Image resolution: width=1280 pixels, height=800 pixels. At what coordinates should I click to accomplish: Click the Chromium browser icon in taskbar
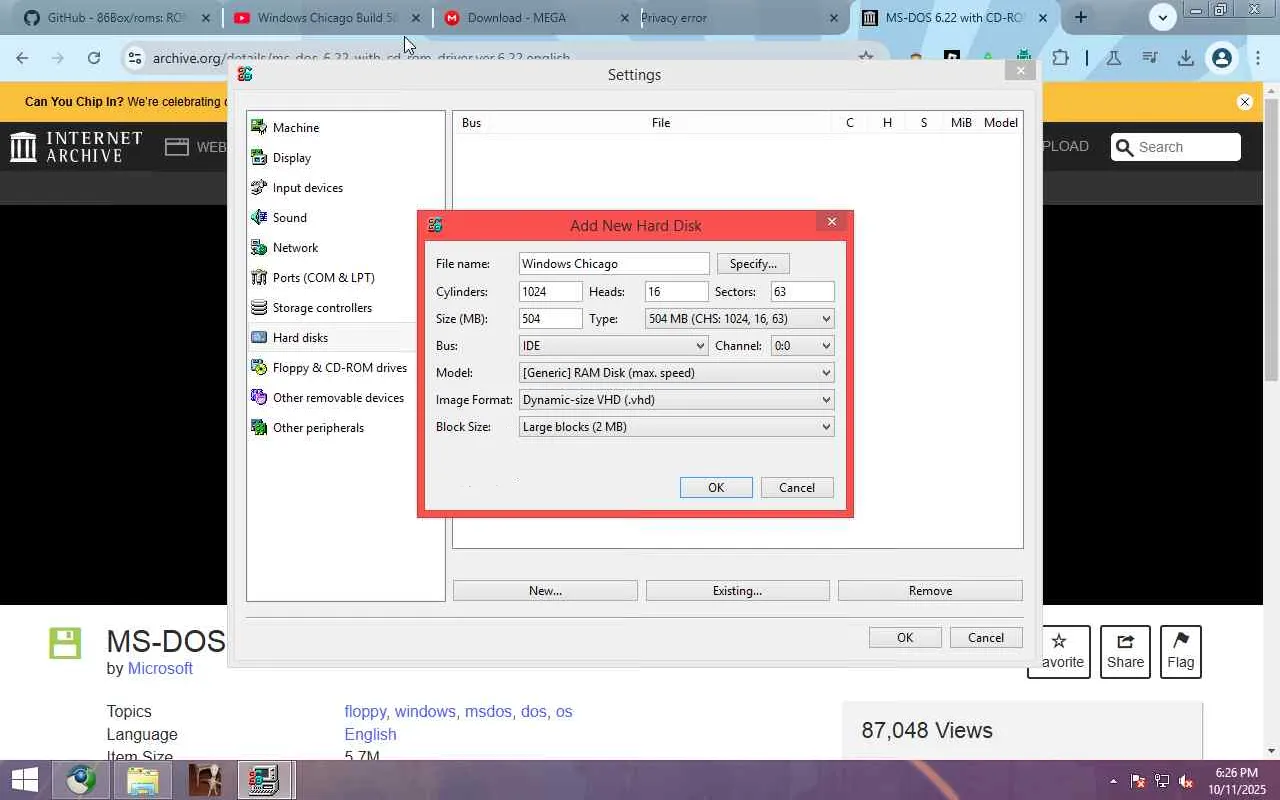(82, 780)
